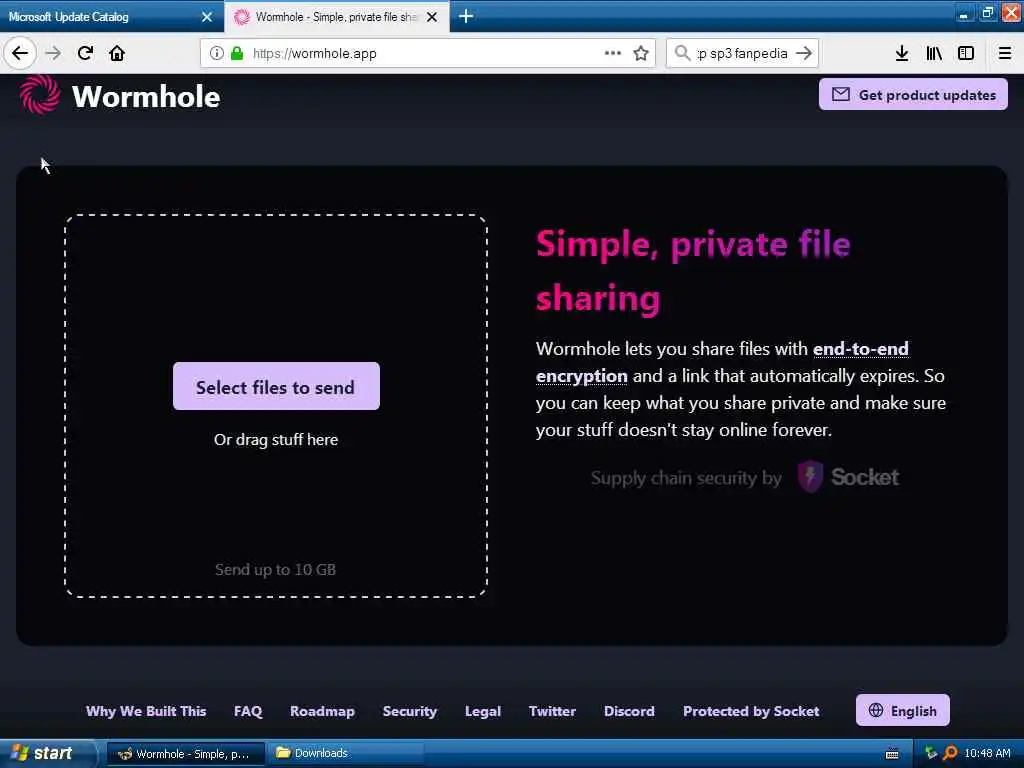Click the Socket shield logo
This screenshot has width=1024, height=768.
tap(810, 476)
